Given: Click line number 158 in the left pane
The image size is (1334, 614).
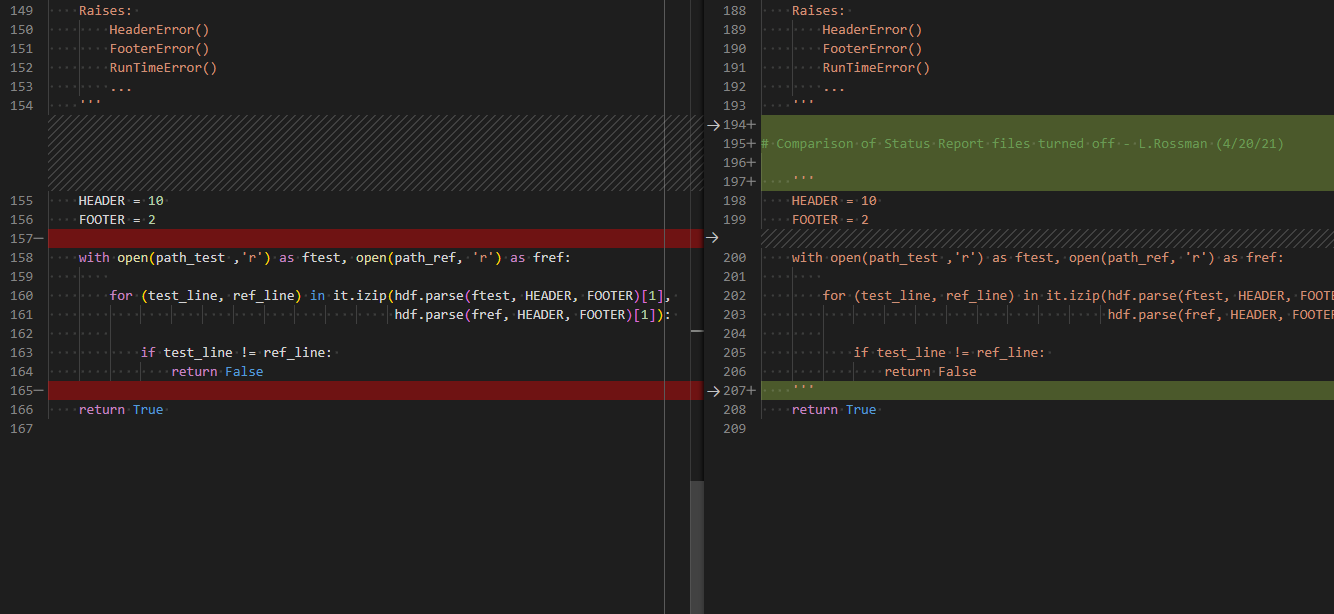Looking at the screenshot, I should click(x=21, y=258).
